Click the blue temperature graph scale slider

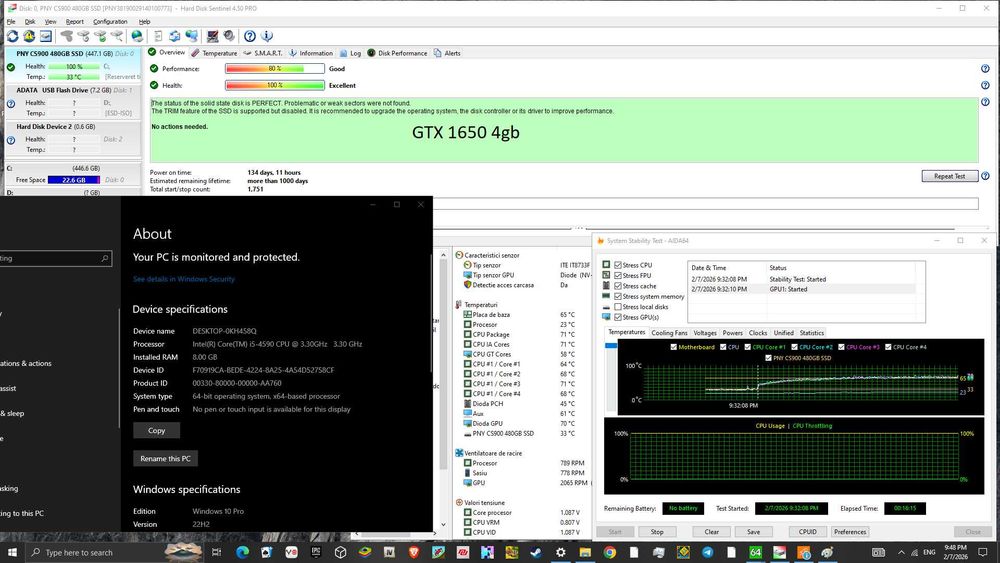[x=611, y=346]
